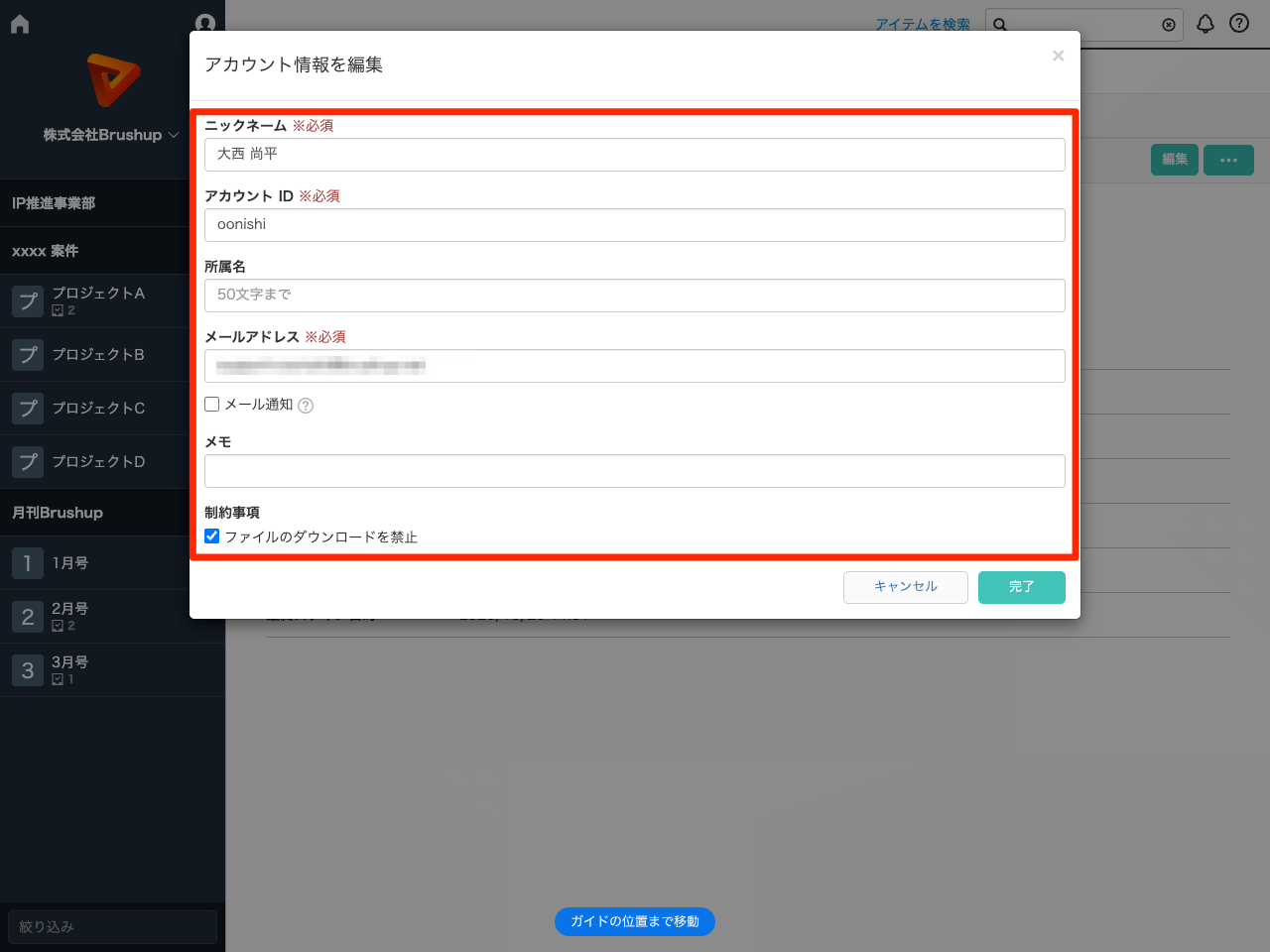Click the Brushup logo above the company name
The width and height of the screenshot is (1270, 952).
112,80
